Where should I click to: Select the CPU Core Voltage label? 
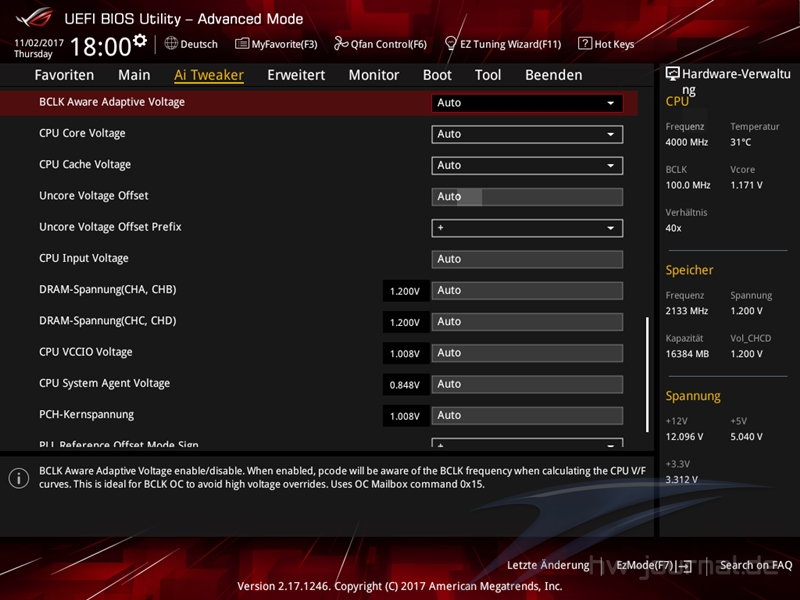pyautogui.click(x=82, y=133)
